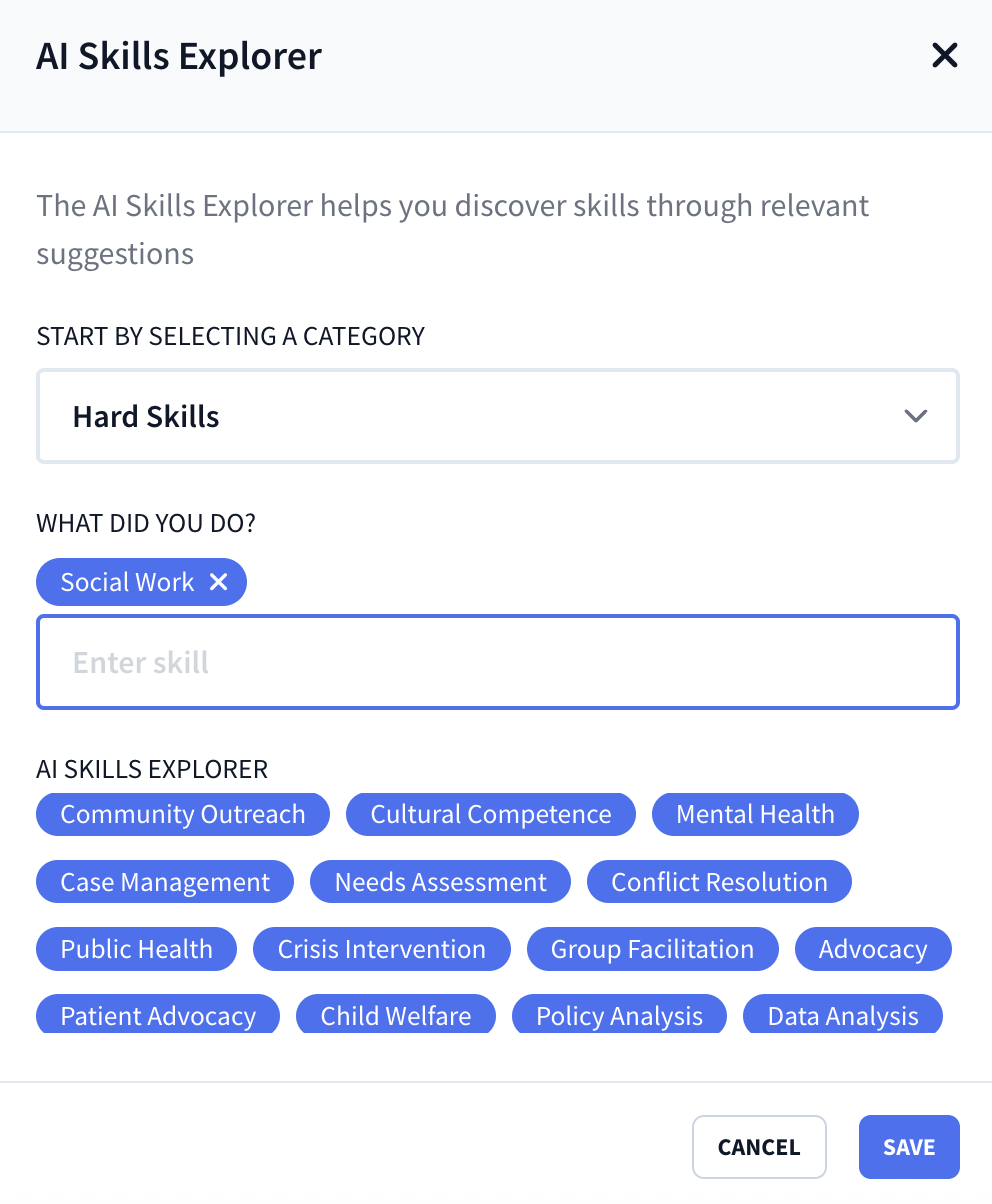Add the Cultural Competence skill

pyautogui.click(x=490, y=814)
